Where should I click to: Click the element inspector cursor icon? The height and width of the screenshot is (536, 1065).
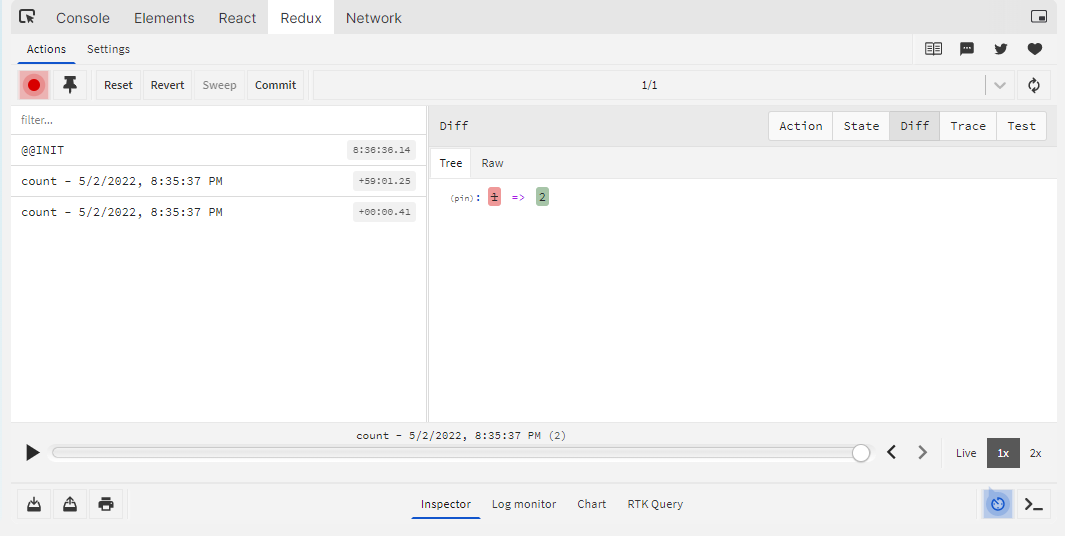(27, 17)
